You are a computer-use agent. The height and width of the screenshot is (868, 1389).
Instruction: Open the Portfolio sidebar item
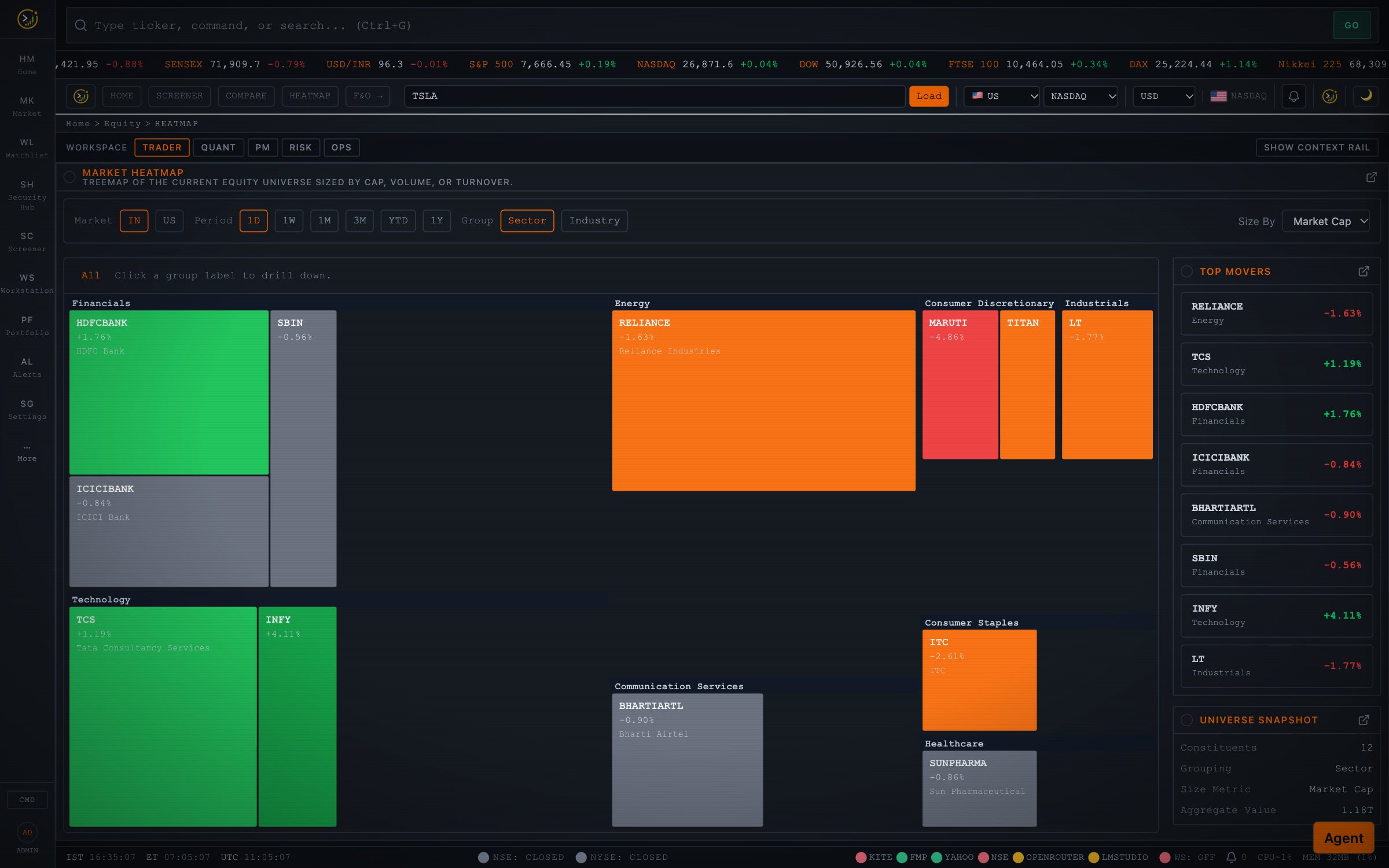pyautogui.click(x=27, y=325)
